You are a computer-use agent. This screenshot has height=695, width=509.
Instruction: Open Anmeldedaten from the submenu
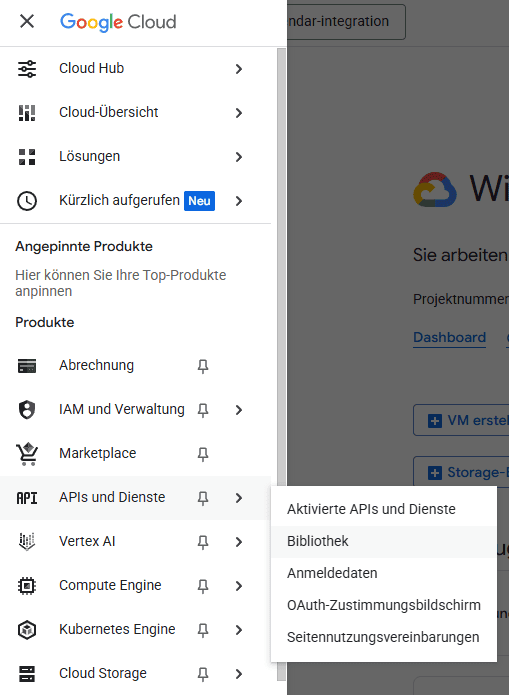click(x=384, y=573)
